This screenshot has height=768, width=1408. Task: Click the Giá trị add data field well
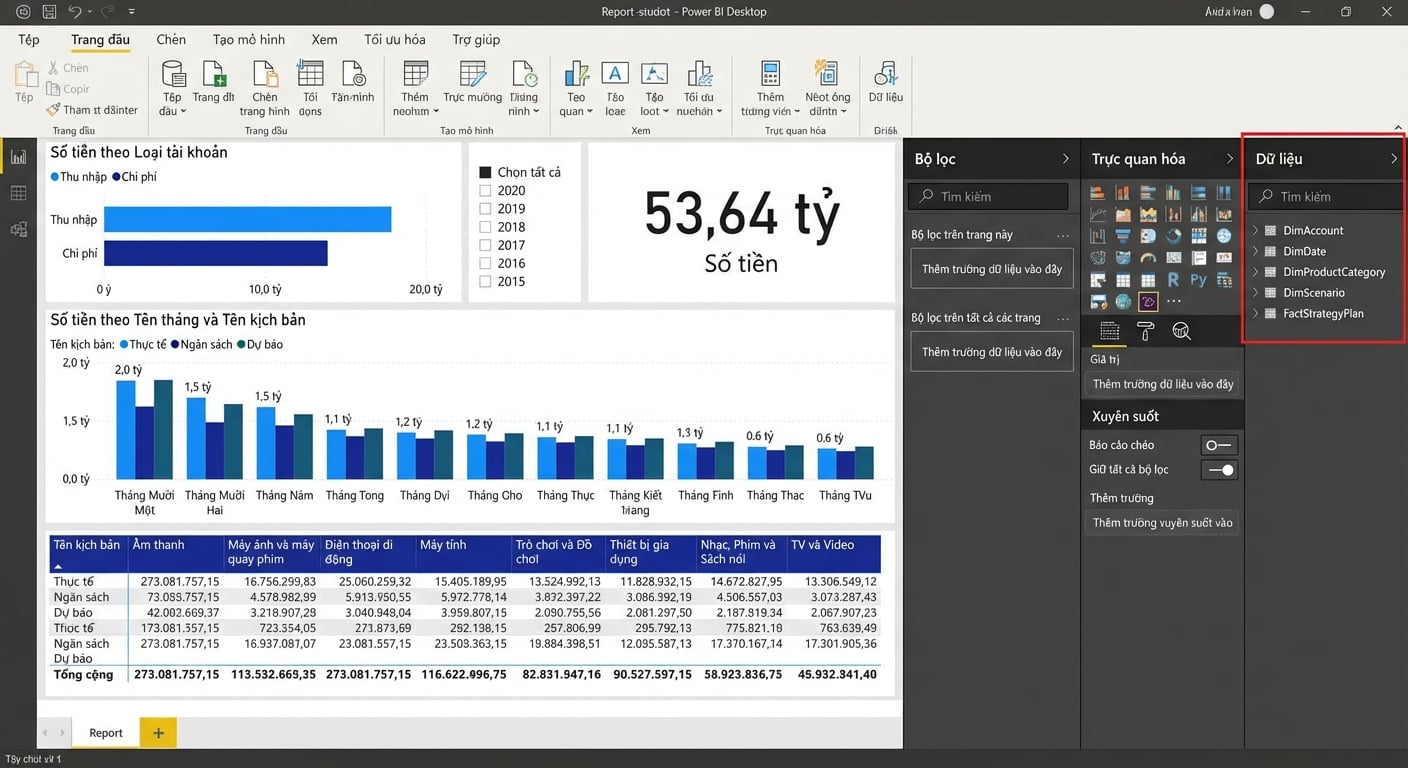point(1163,384)
